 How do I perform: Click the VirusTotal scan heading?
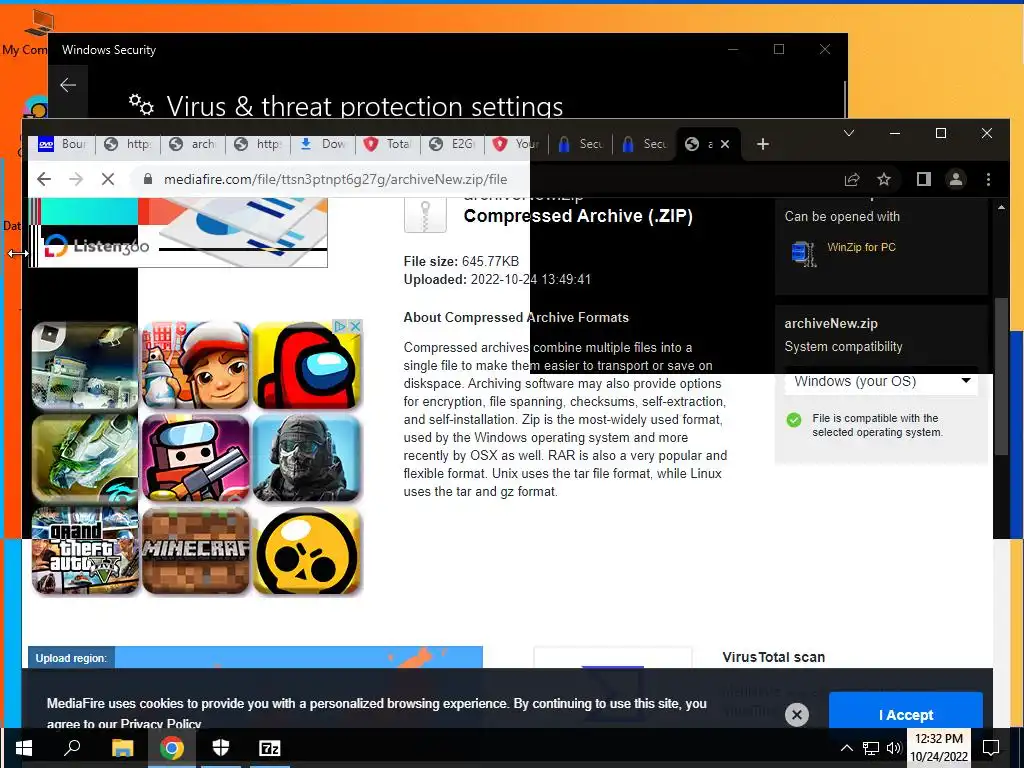(773, 657)
